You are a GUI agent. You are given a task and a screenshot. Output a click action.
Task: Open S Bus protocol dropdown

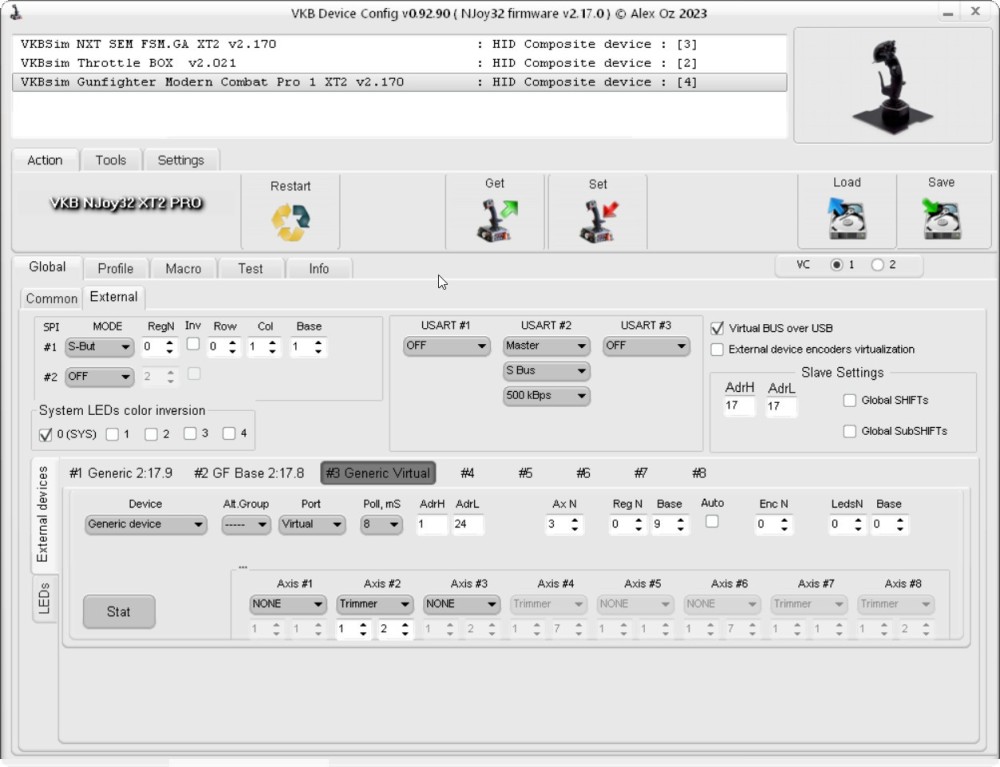coord(546,370)
